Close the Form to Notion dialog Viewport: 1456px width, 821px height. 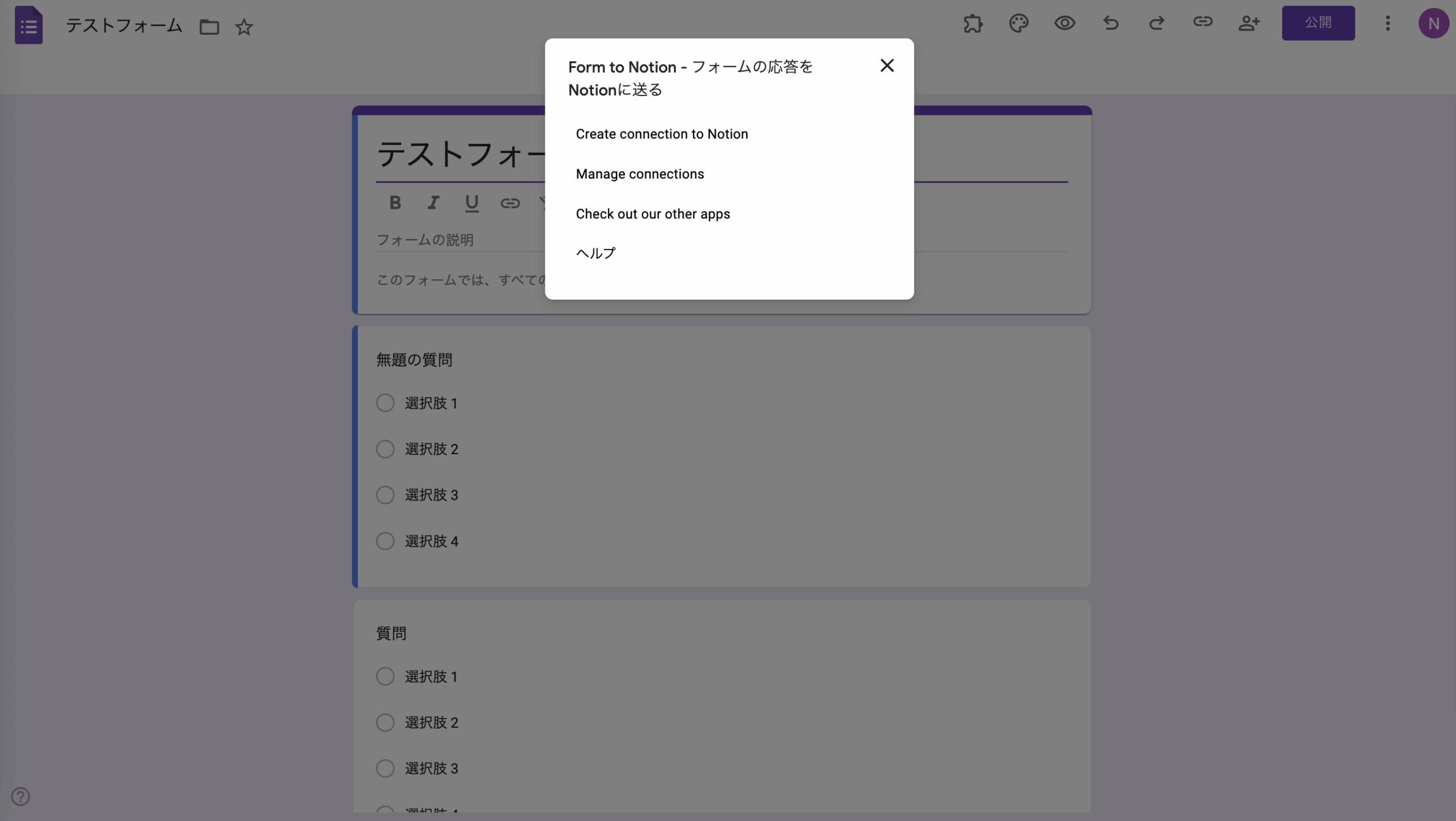click(887, 66)
